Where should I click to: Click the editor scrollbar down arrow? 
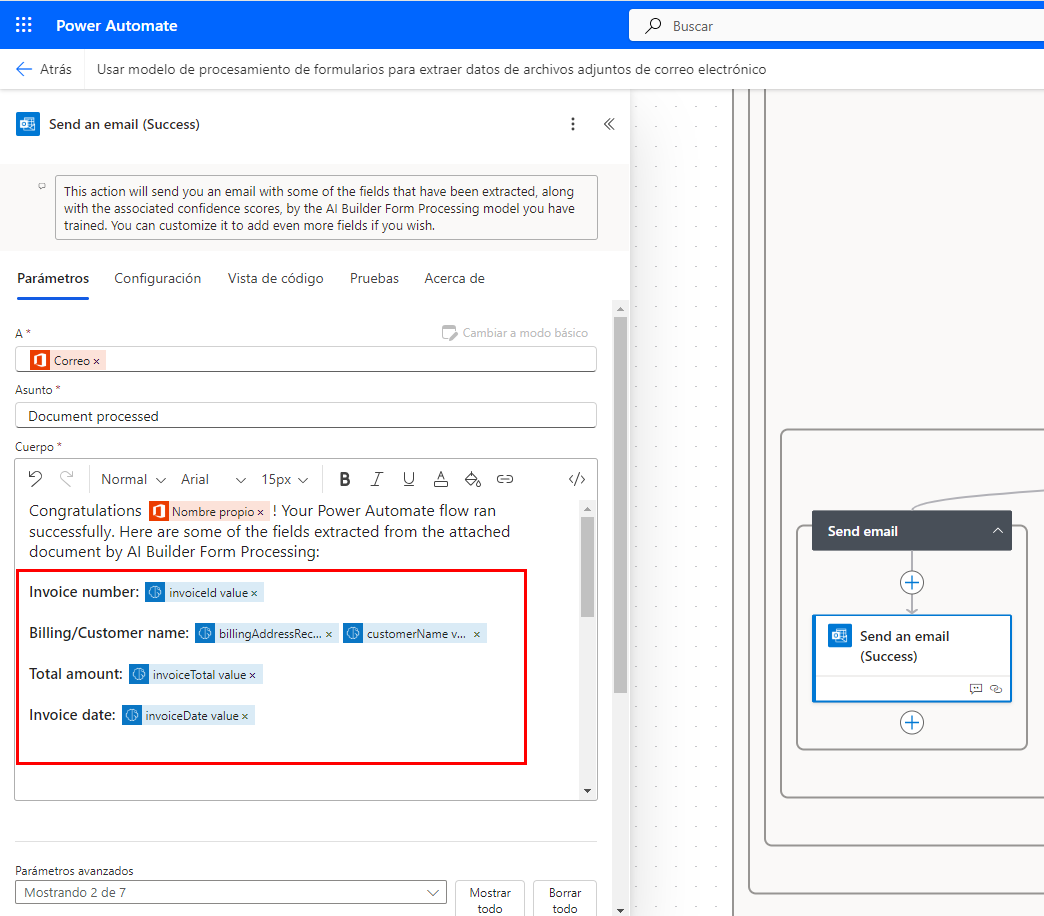(x=587, y=791)
